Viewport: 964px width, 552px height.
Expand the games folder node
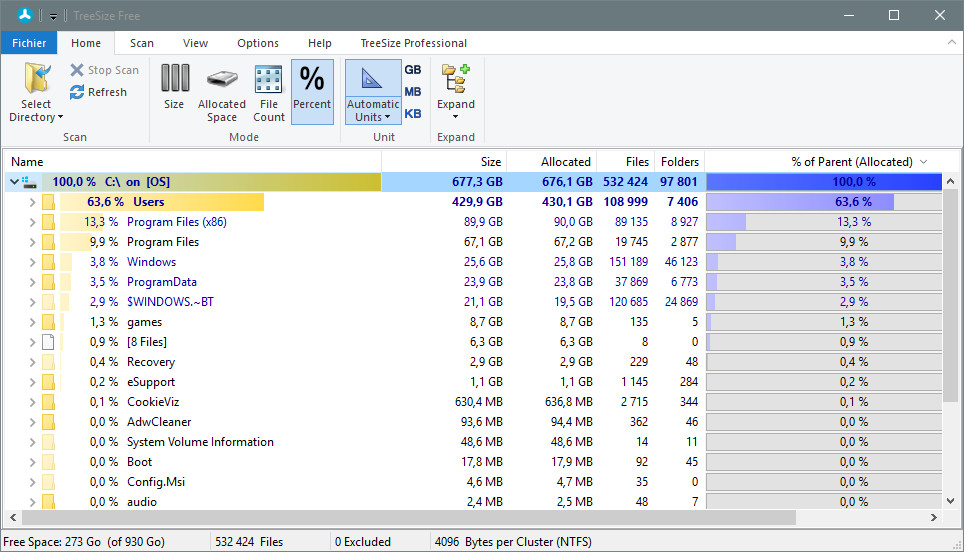click(32, 322)
